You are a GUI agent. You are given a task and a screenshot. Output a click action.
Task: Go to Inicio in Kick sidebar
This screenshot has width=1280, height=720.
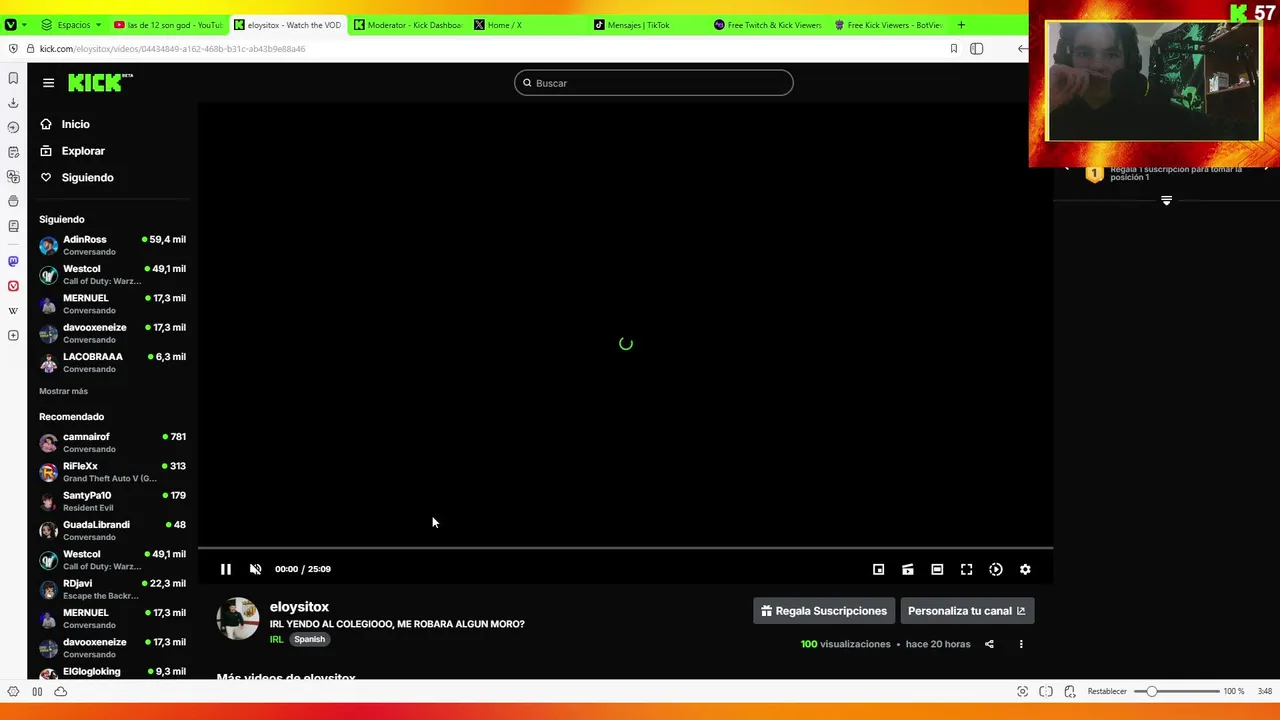66,124
